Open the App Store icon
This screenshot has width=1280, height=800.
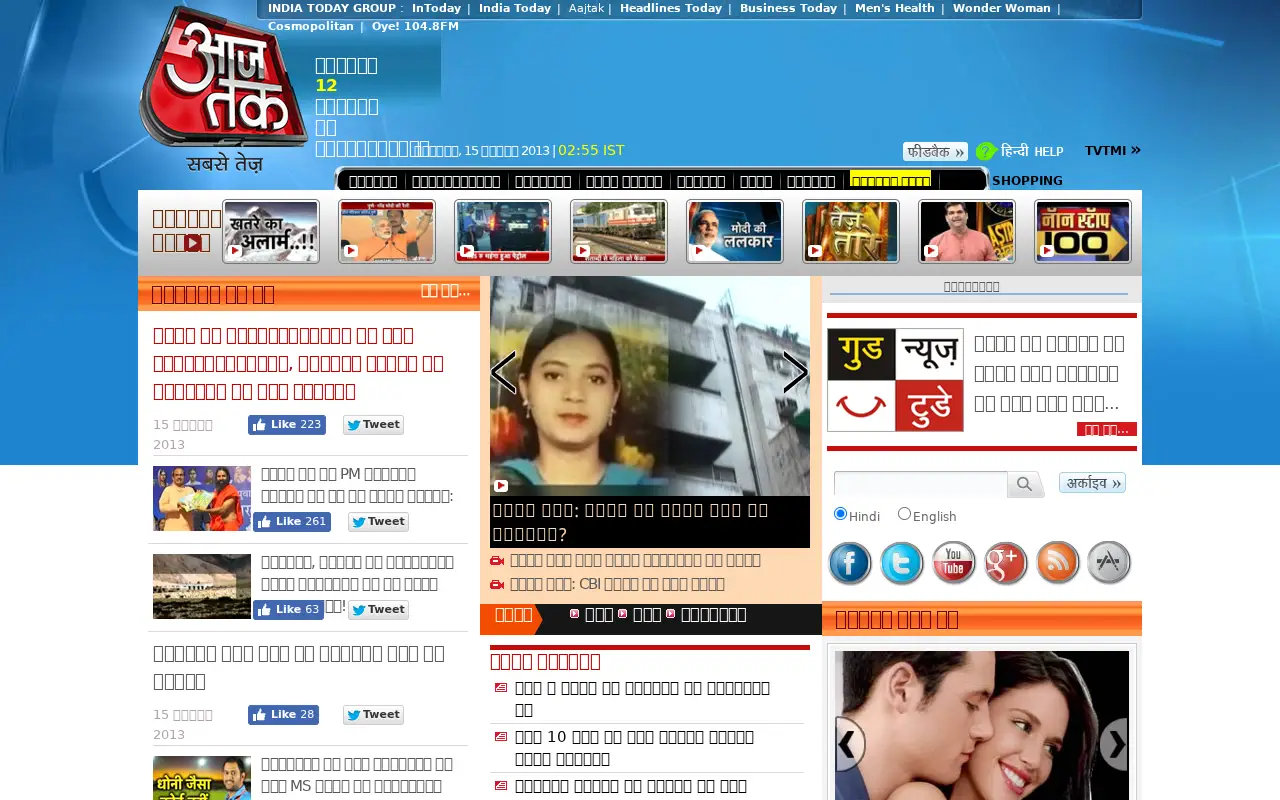pyautogui.click(x=1109, y=563)
